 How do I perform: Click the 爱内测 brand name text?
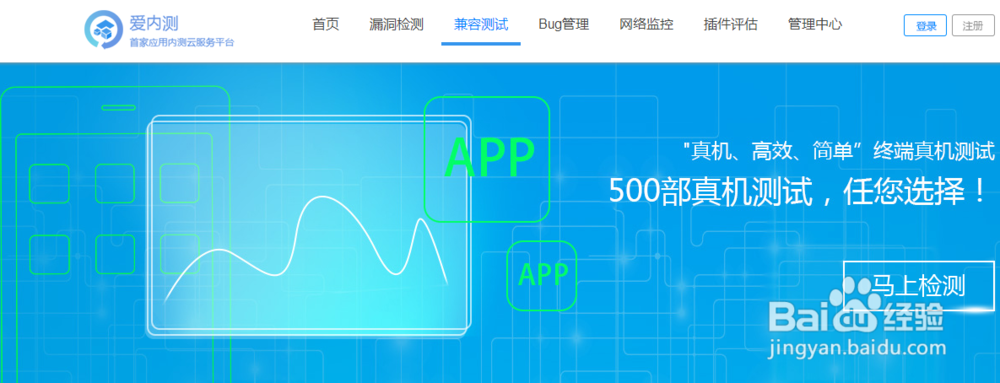[x=154, y=24]
